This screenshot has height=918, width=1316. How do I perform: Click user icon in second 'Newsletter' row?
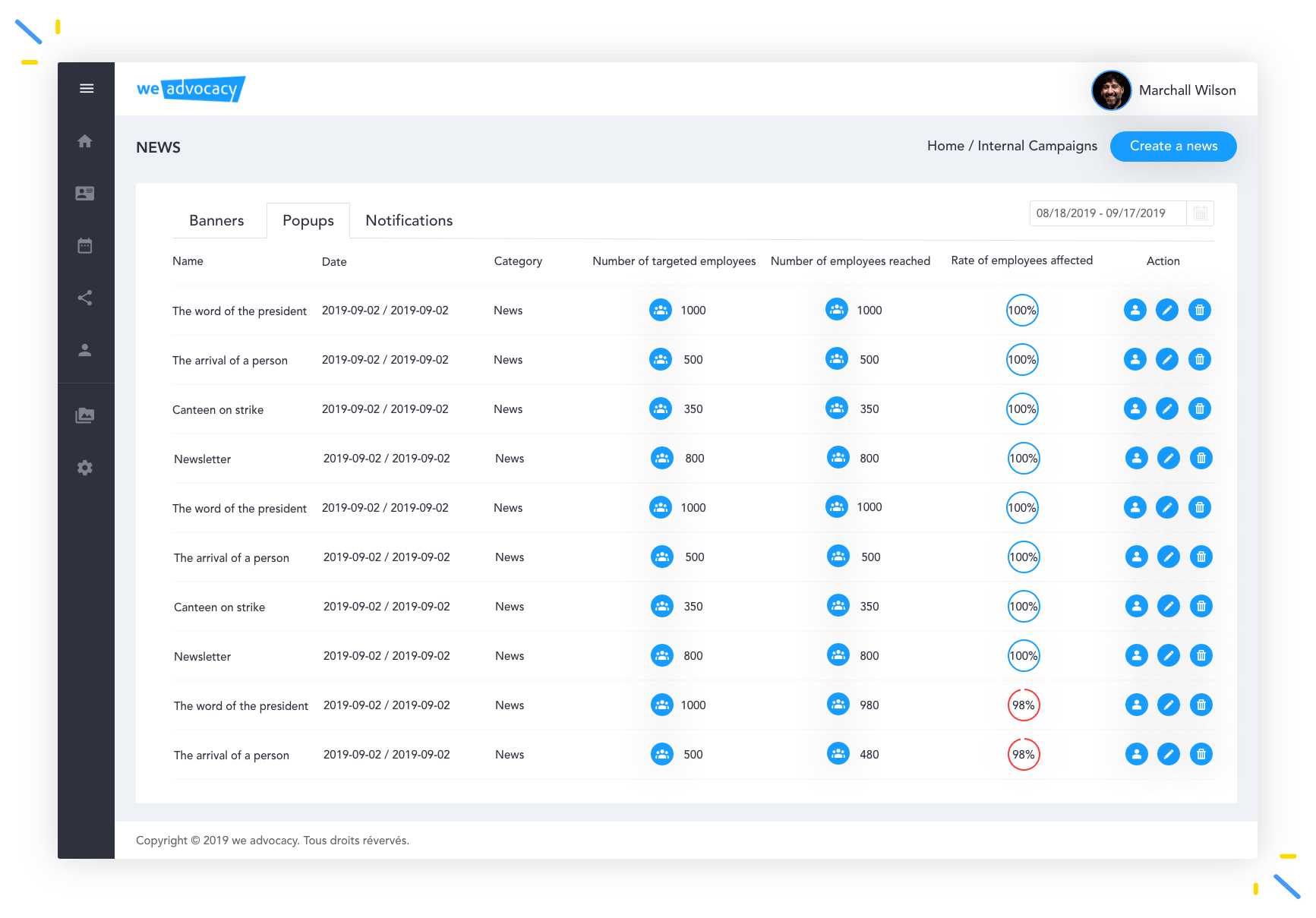point(1137,655)
